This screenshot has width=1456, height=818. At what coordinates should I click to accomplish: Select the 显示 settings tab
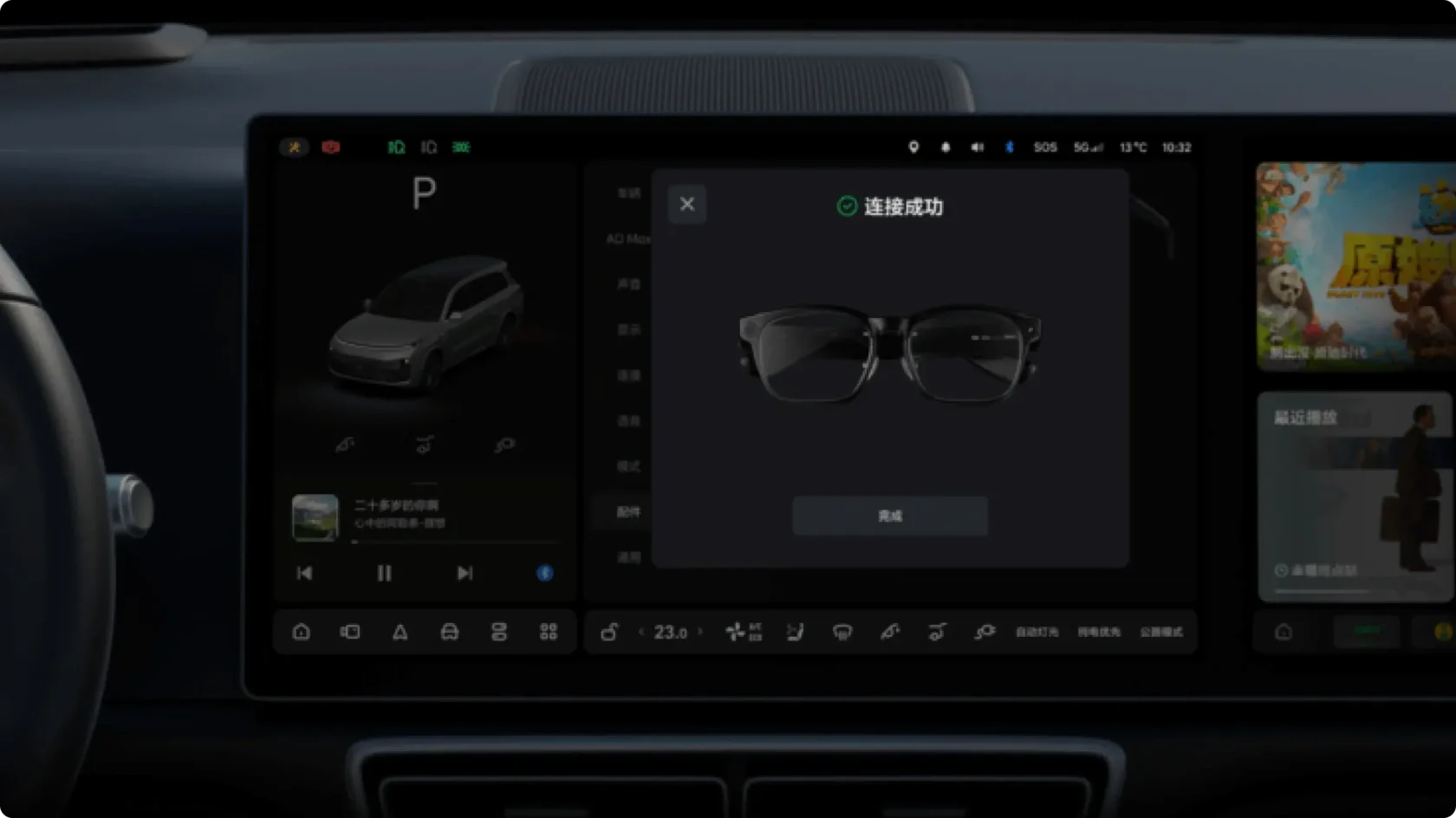[x=628, y=329]
